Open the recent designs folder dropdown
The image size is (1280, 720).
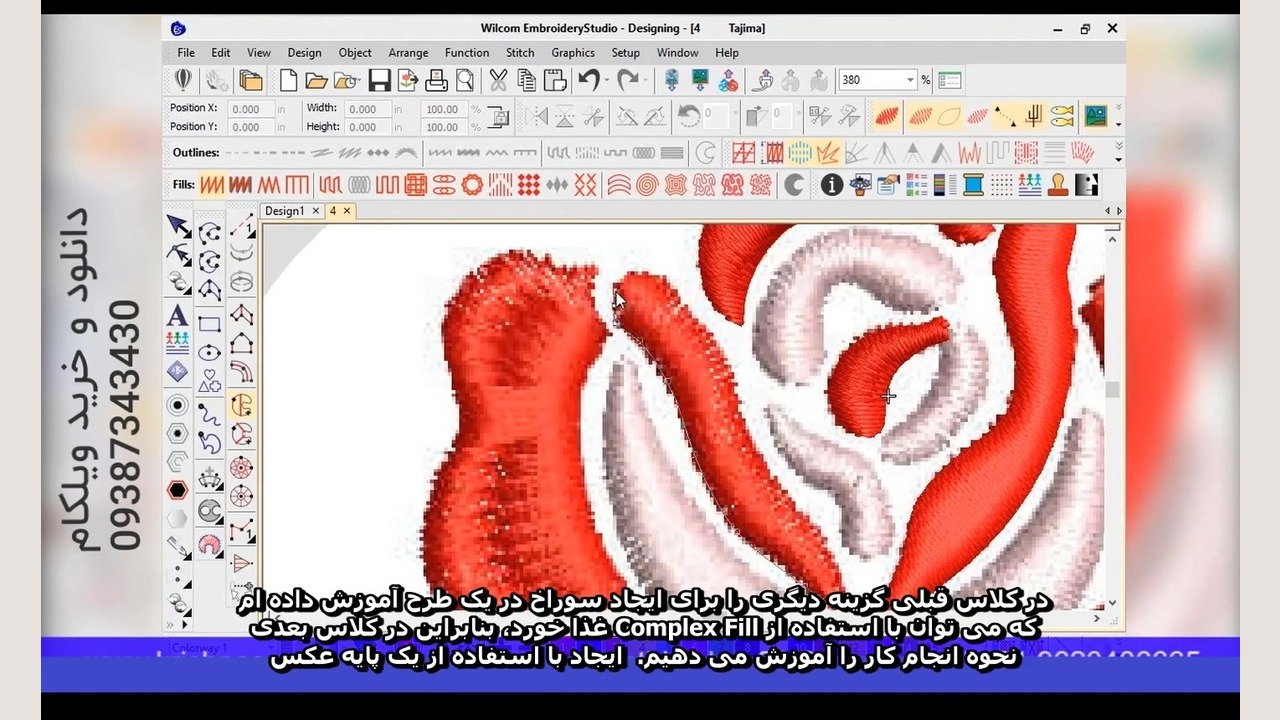pos(346,81)
